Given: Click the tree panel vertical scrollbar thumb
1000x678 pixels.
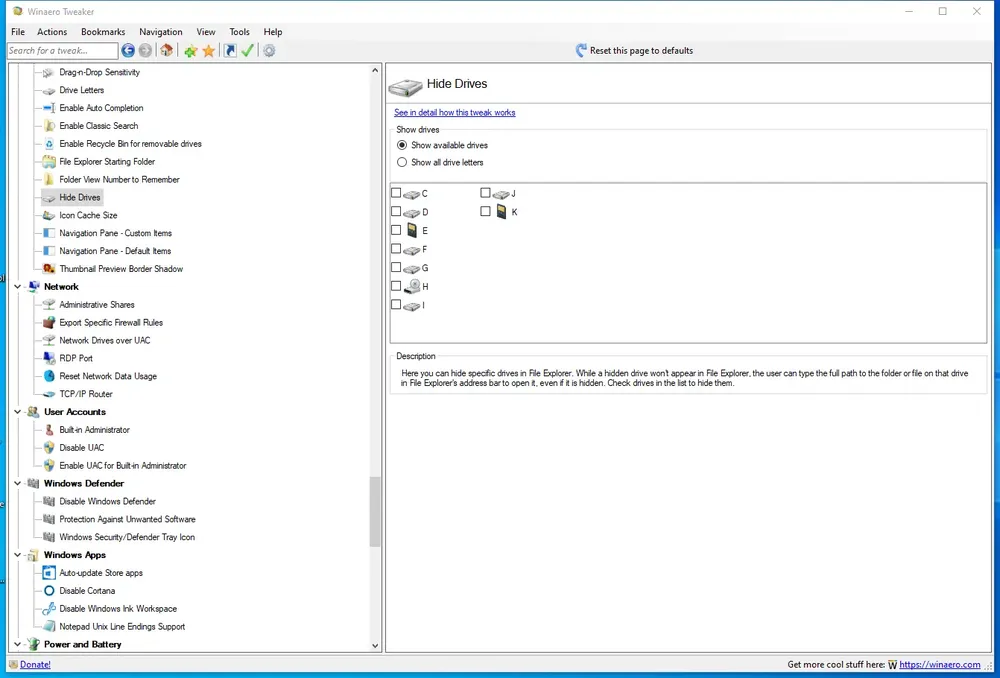Looking at the screenshot, I should point(375,512).
